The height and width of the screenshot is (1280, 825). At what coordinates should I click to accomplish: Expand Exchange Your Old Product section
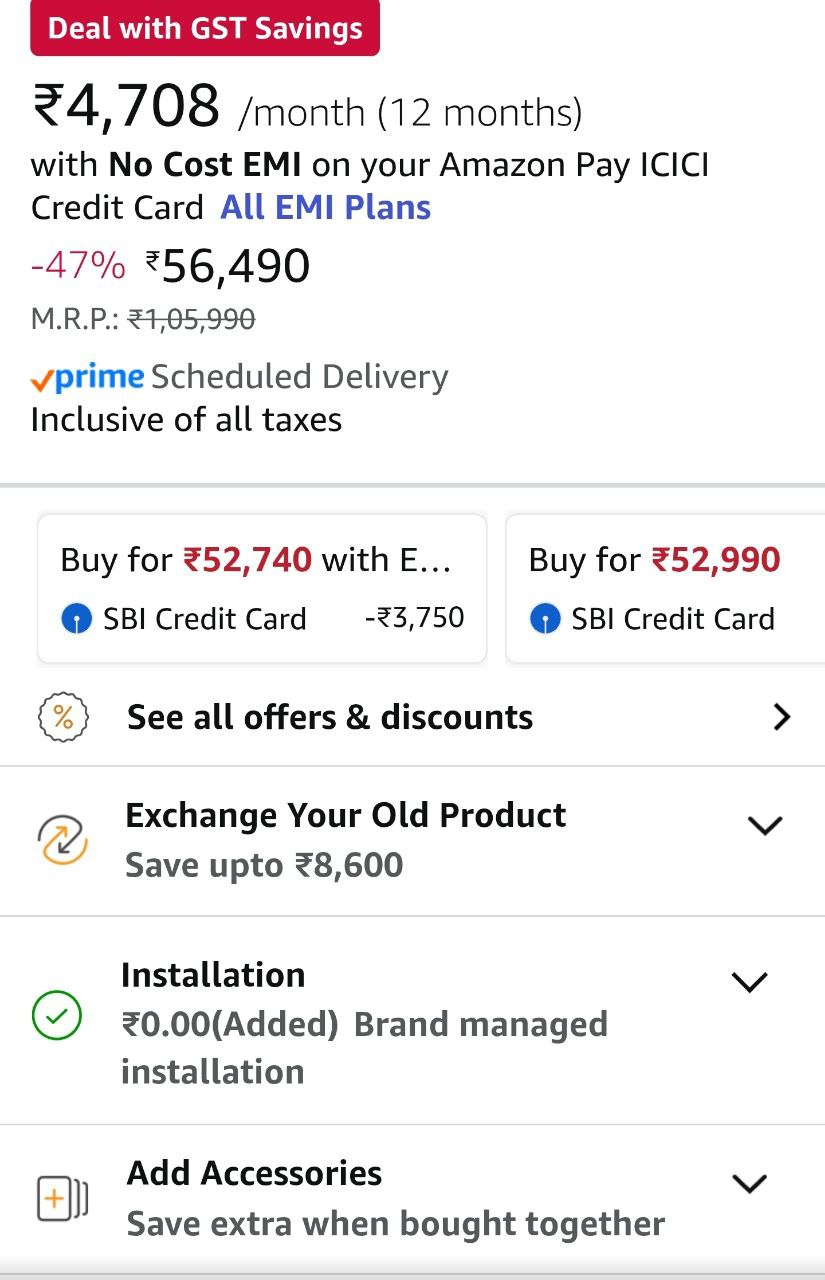tap(765, 825)
